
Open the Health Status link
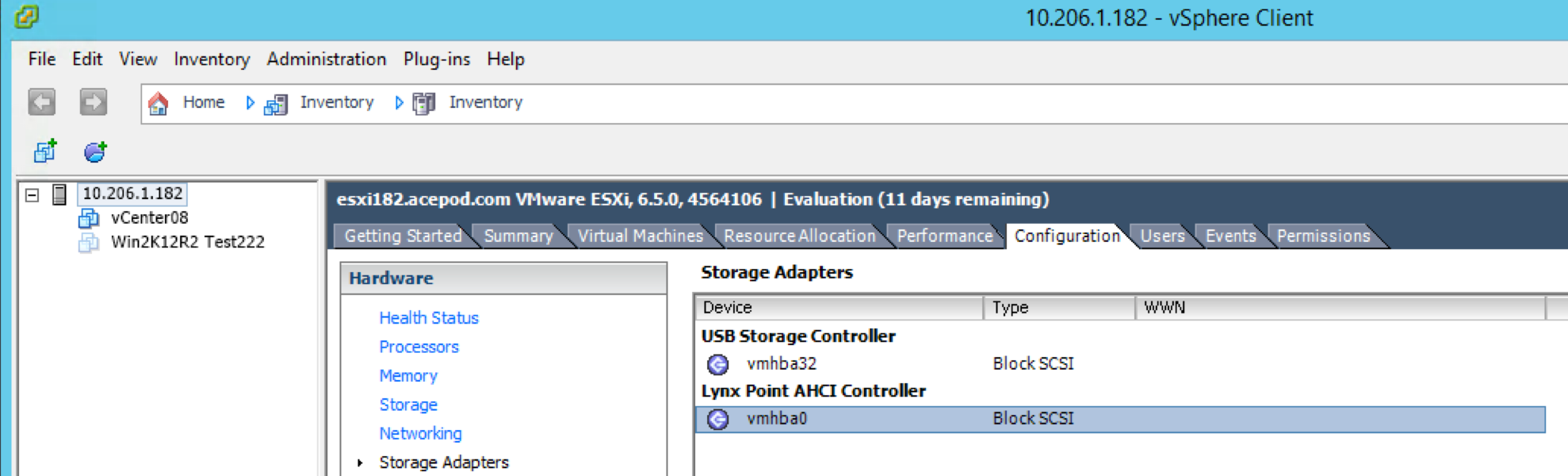click(429, 318)
